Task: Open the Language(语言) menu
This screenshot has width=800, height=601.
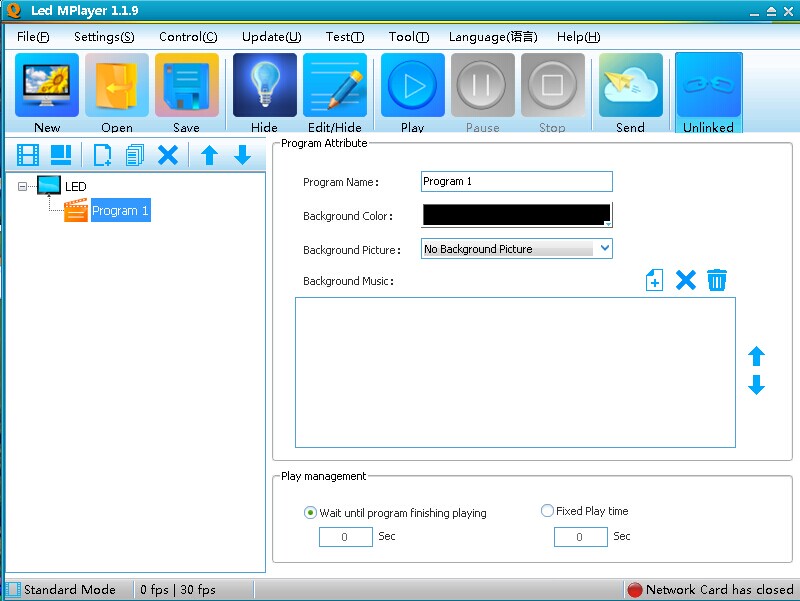Action: coord(492,36)
